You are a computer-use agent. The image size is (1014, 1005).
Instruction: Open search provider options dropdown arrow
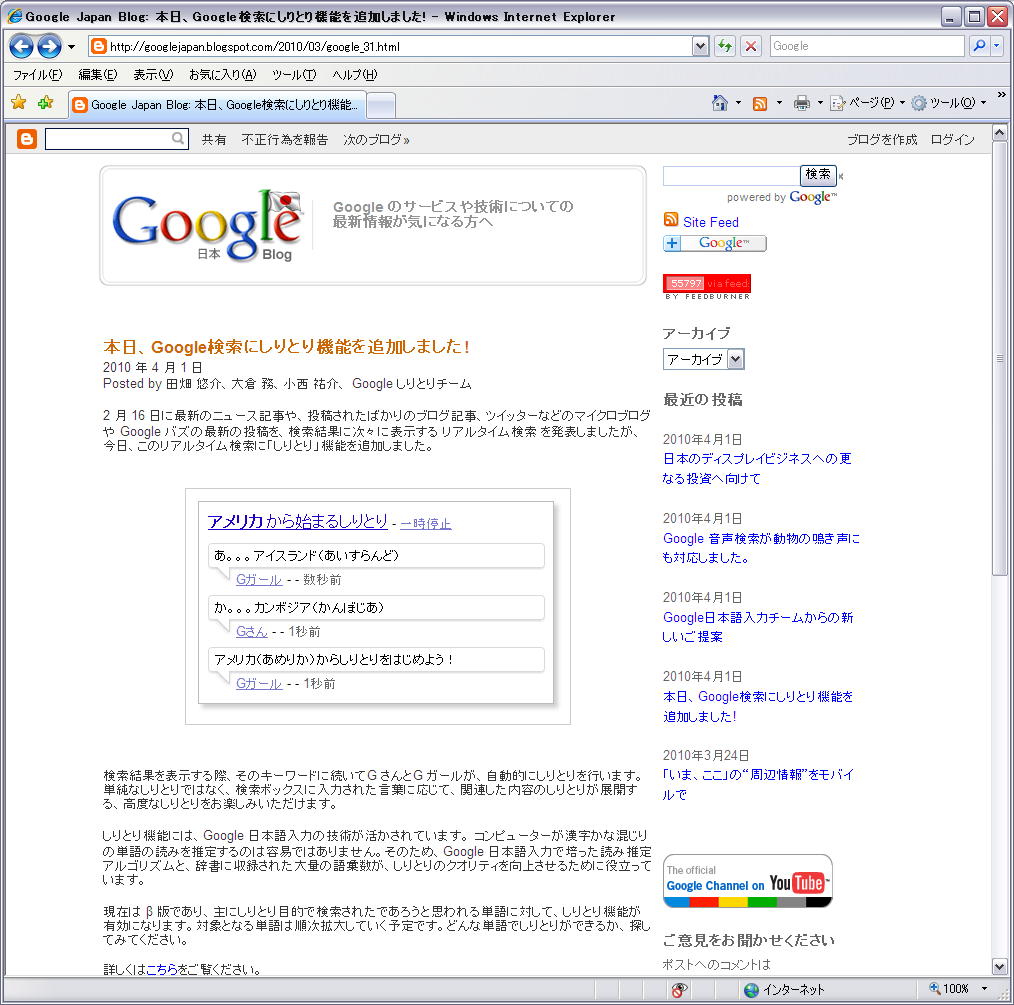tap(997, 46)
